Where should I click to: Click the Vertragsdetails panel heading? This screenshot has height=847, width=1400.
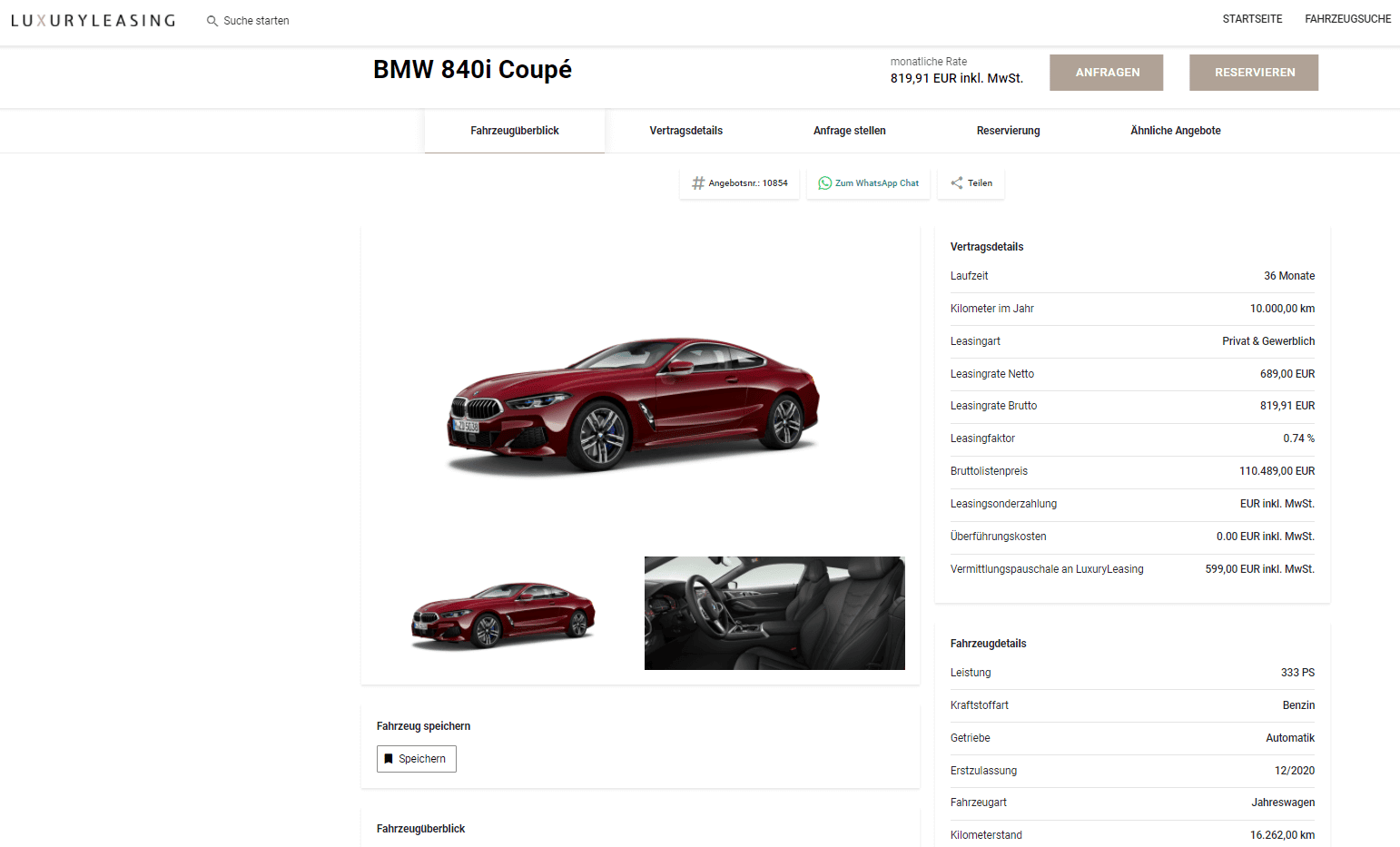click(987, 247)
